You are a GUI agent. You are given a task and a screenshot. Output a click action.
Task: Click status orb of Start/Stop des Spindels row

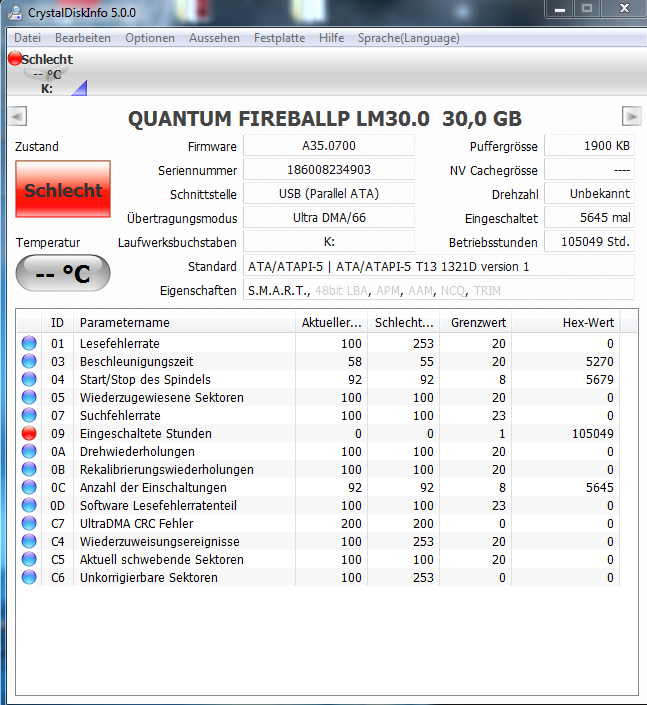tap(29, 379)
